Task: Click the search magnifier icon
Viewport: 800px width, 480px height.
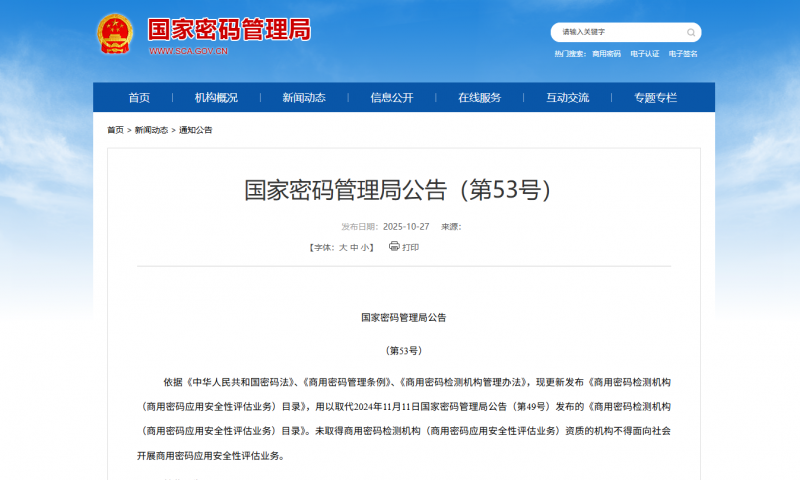Action: coord(691,32)
